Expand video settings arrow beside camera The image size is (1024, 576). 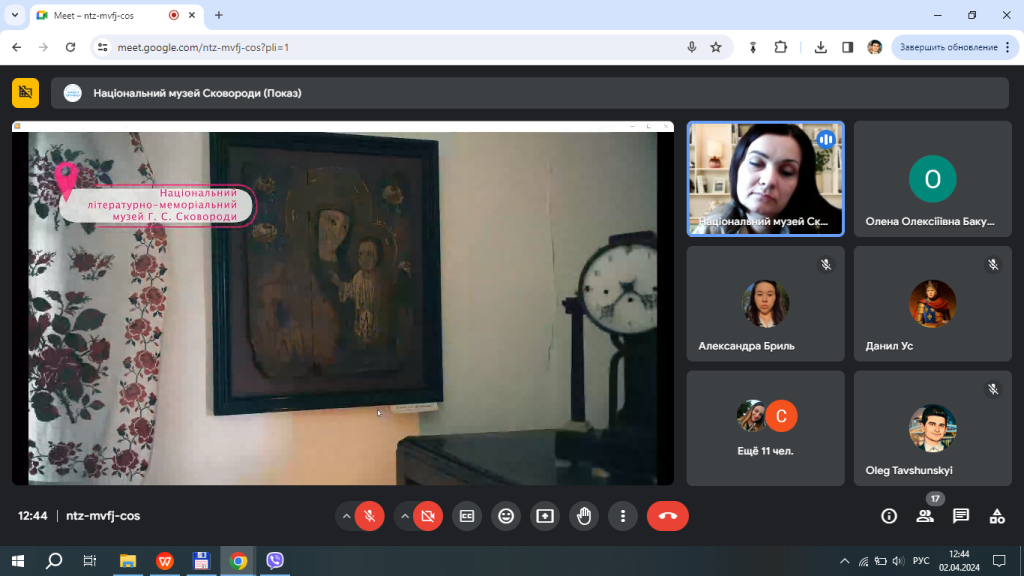(405, 516)
